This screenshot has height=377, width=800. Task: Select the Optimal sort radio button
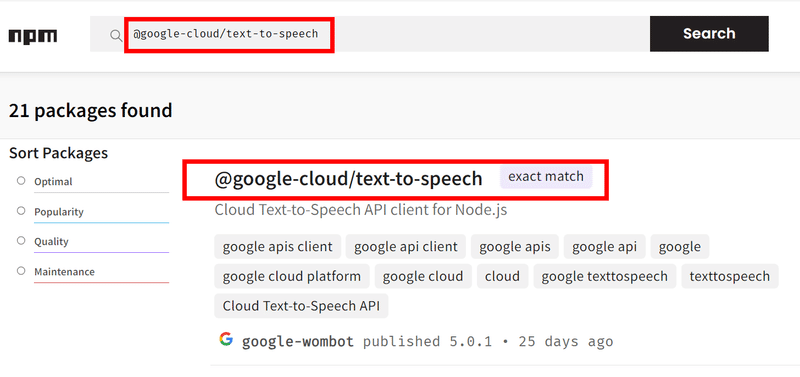[x=21, y=181]
